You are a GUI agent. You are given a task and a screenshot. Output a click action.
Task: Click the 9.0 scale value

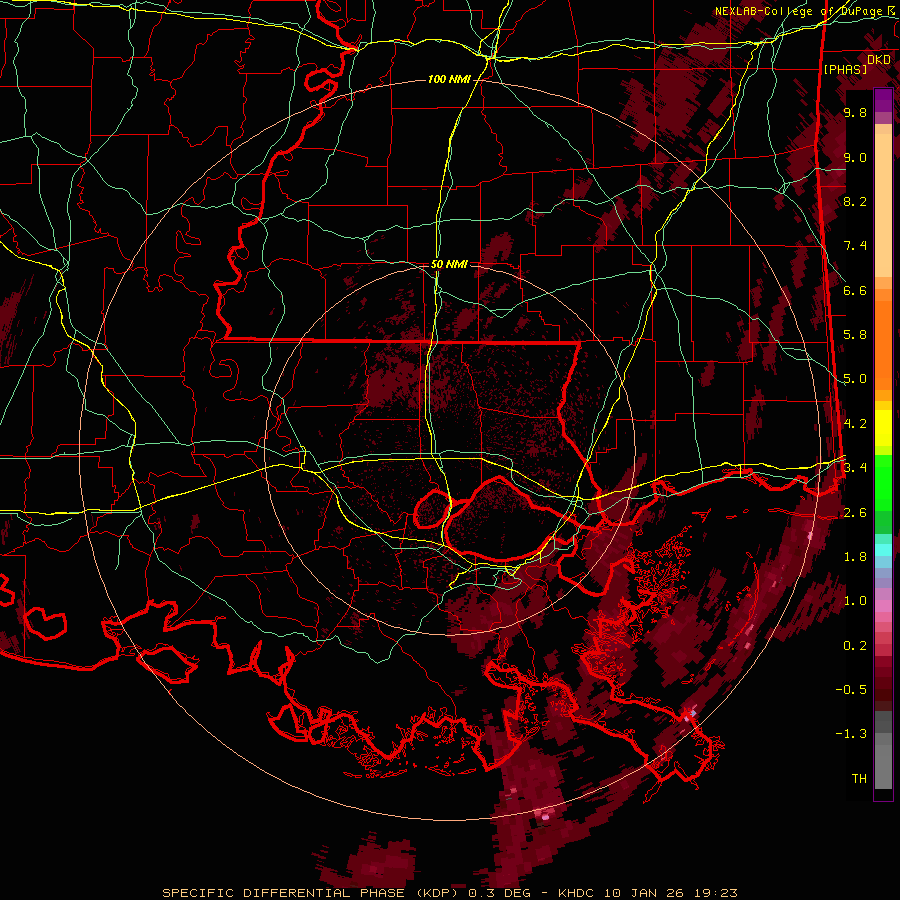[855, 158]
